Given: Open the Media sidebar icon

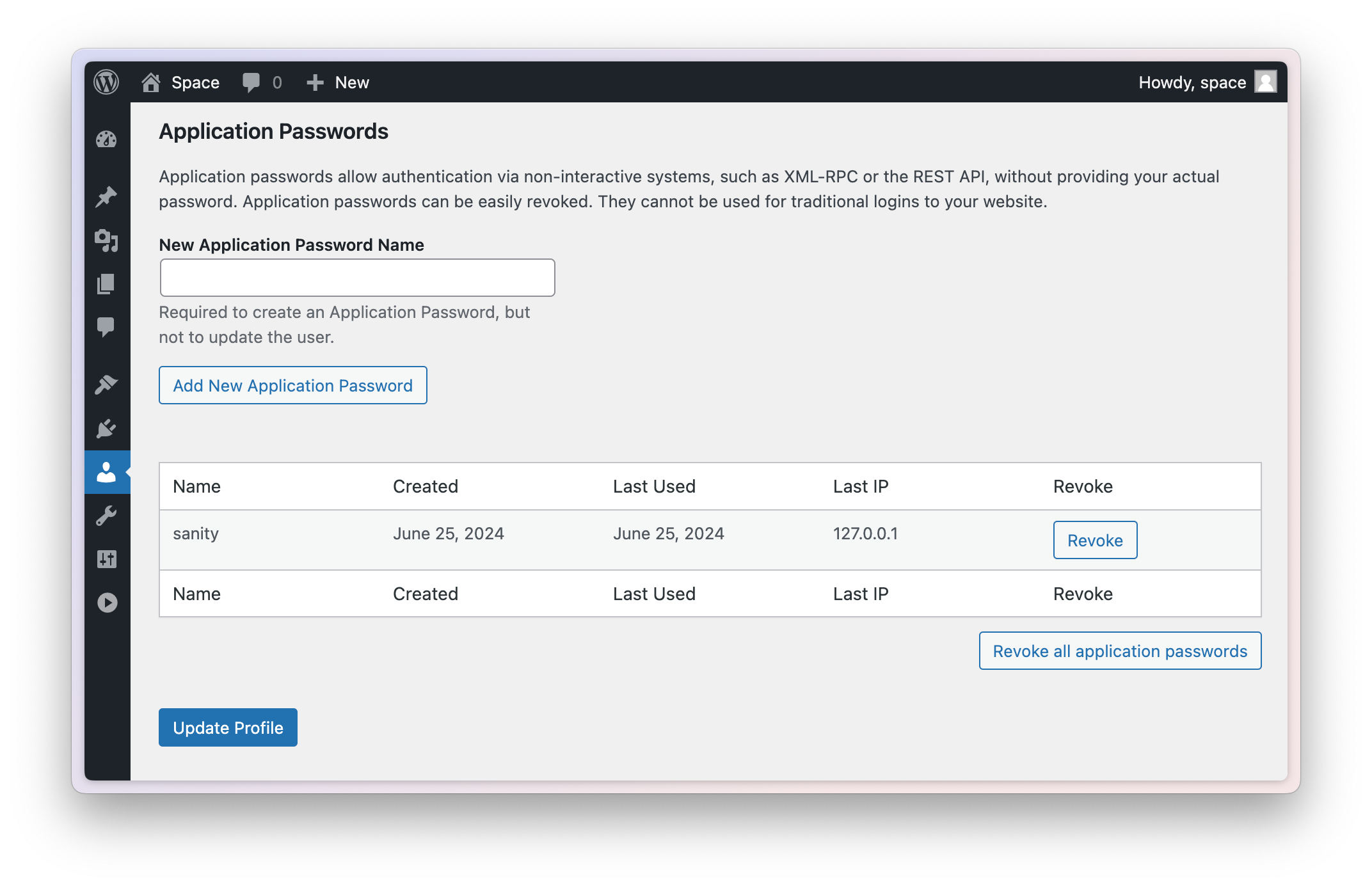Looking at the screenshot, I should click(107, 240).
